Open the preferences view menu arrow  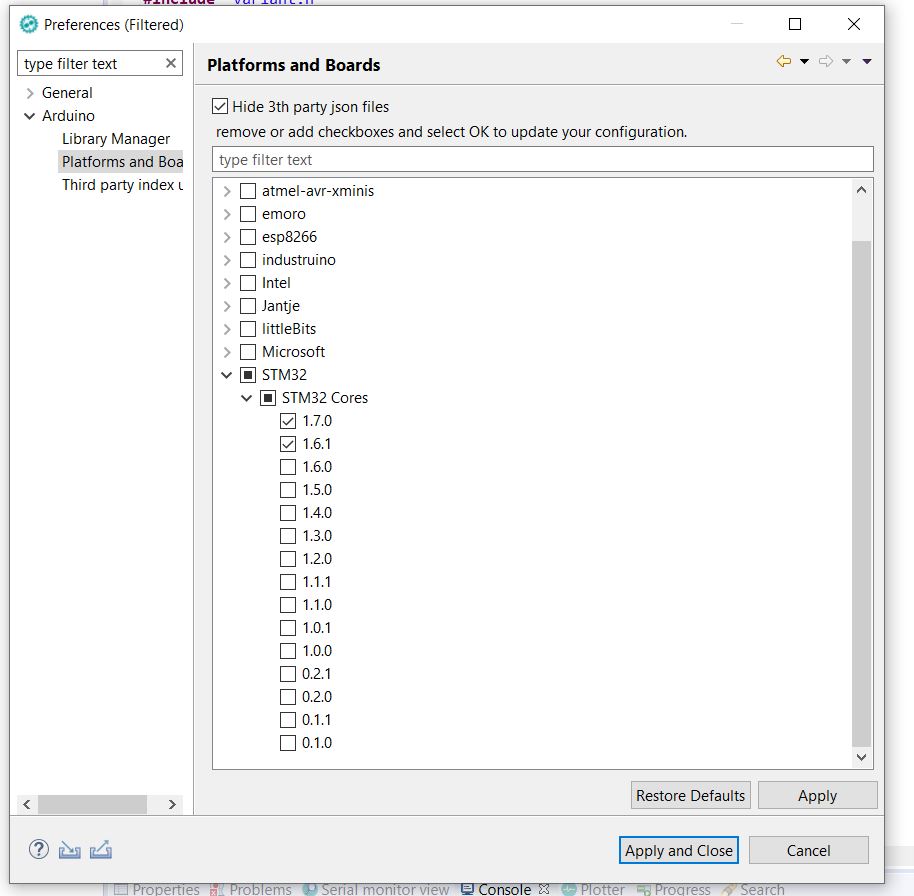click(x=867, y=61)
